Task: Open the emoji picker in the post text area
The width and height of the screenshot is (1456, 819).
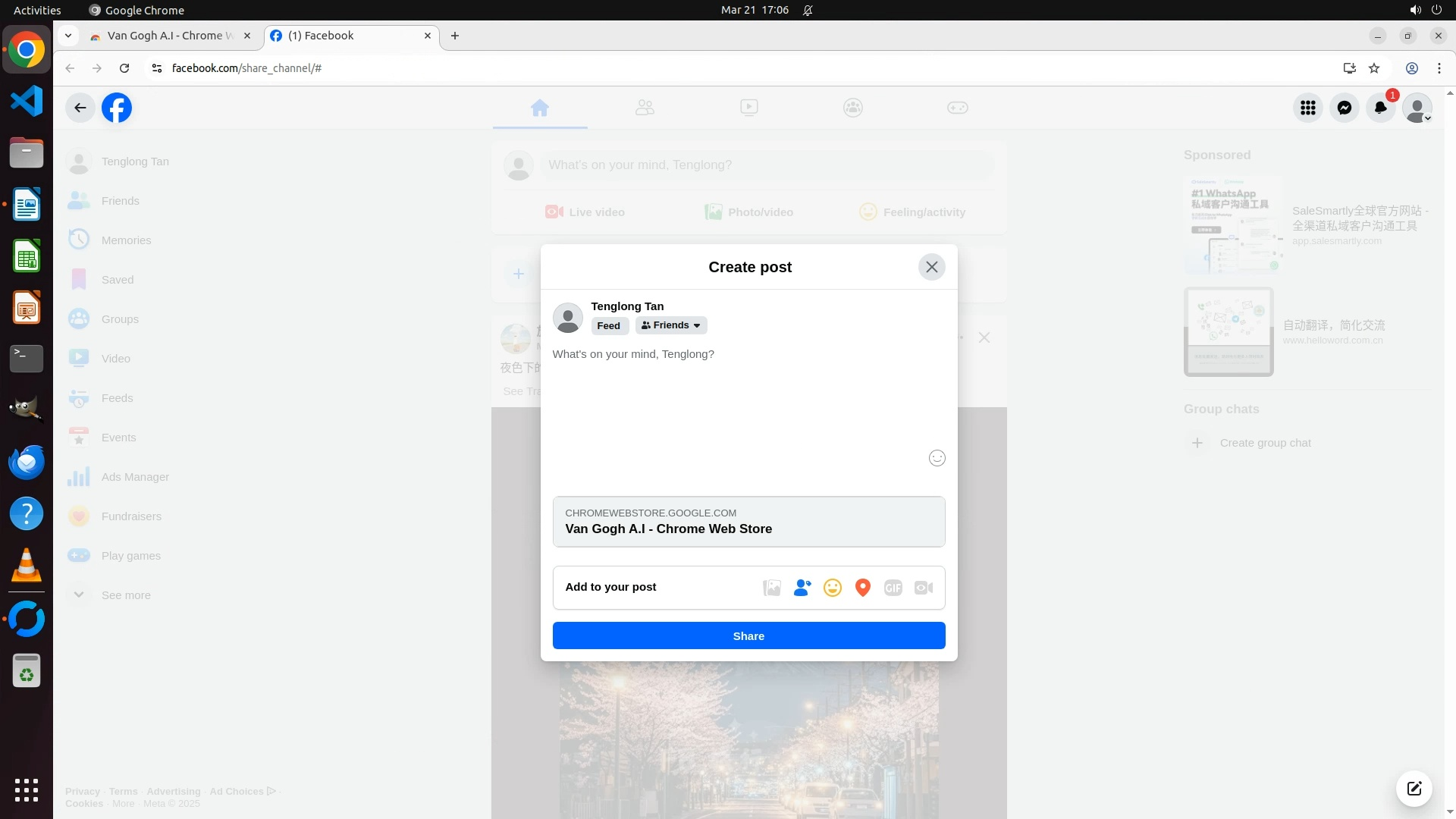Action: point(937,458)
